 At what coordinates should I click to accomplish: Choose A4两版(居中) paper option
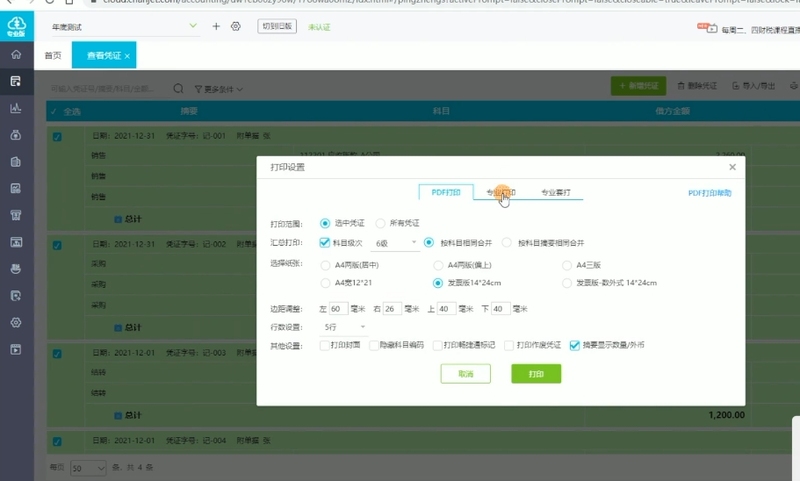324,265
